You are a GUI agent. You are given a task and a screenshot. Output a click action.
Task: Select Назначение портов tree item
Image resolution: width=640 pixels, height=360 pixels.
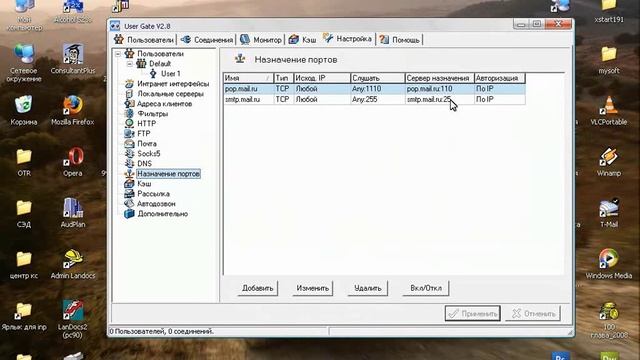coord(168,174)
